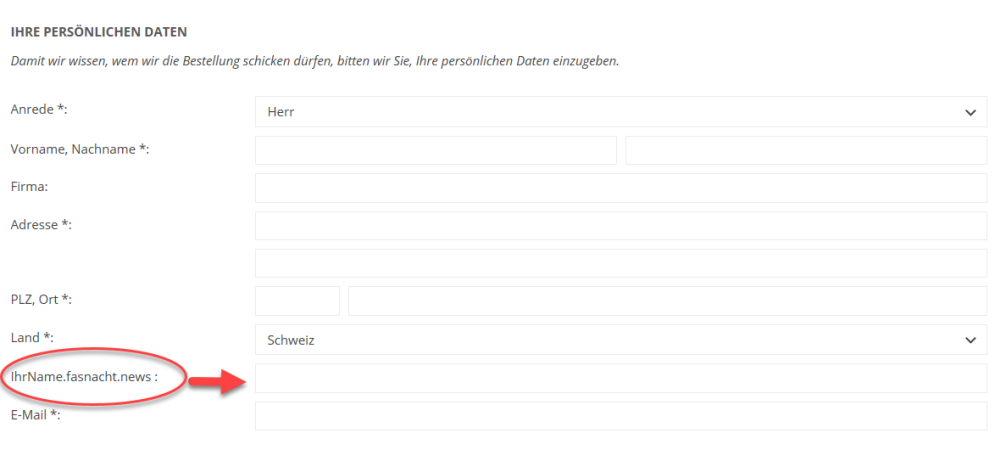Screen dimensions: 995x461
Task: Click the IhrName.fasnacht.news input field
Action: pyautogui.click(x=620, y=378)
